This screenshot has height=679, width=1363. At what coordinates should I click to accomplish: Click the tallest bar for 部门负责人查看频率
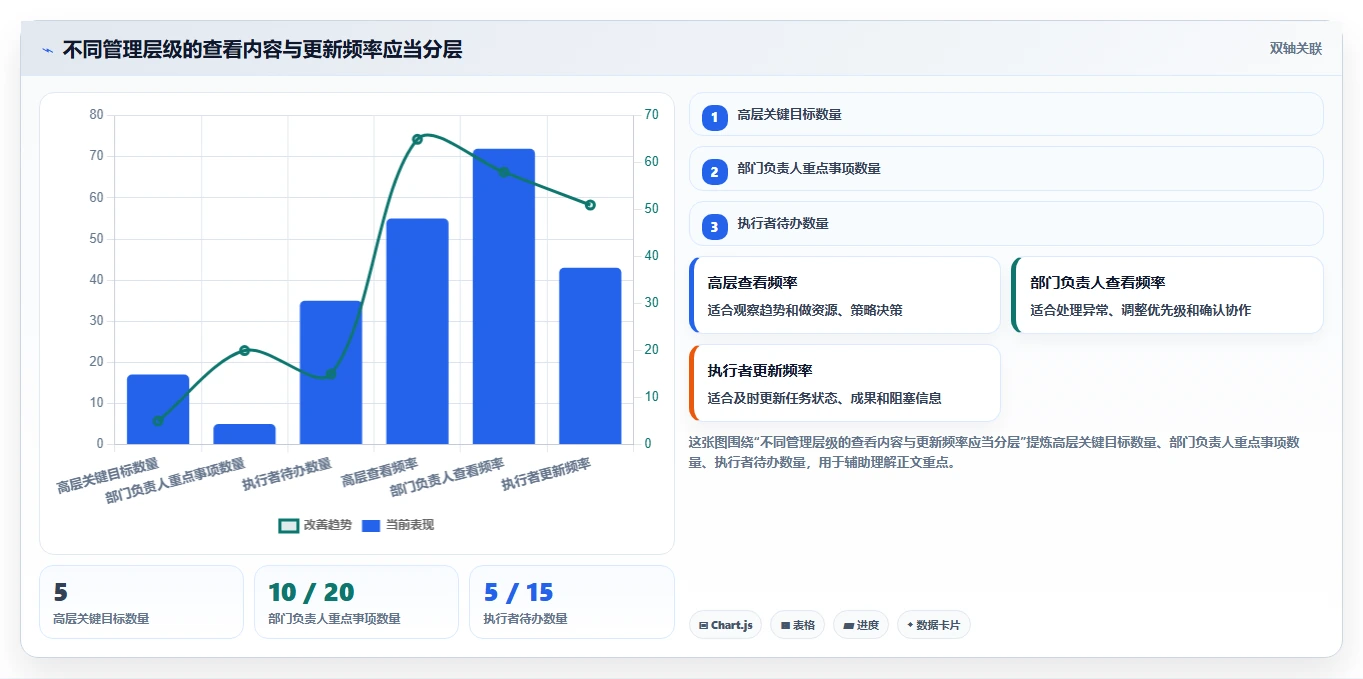(x=504, y=296)
